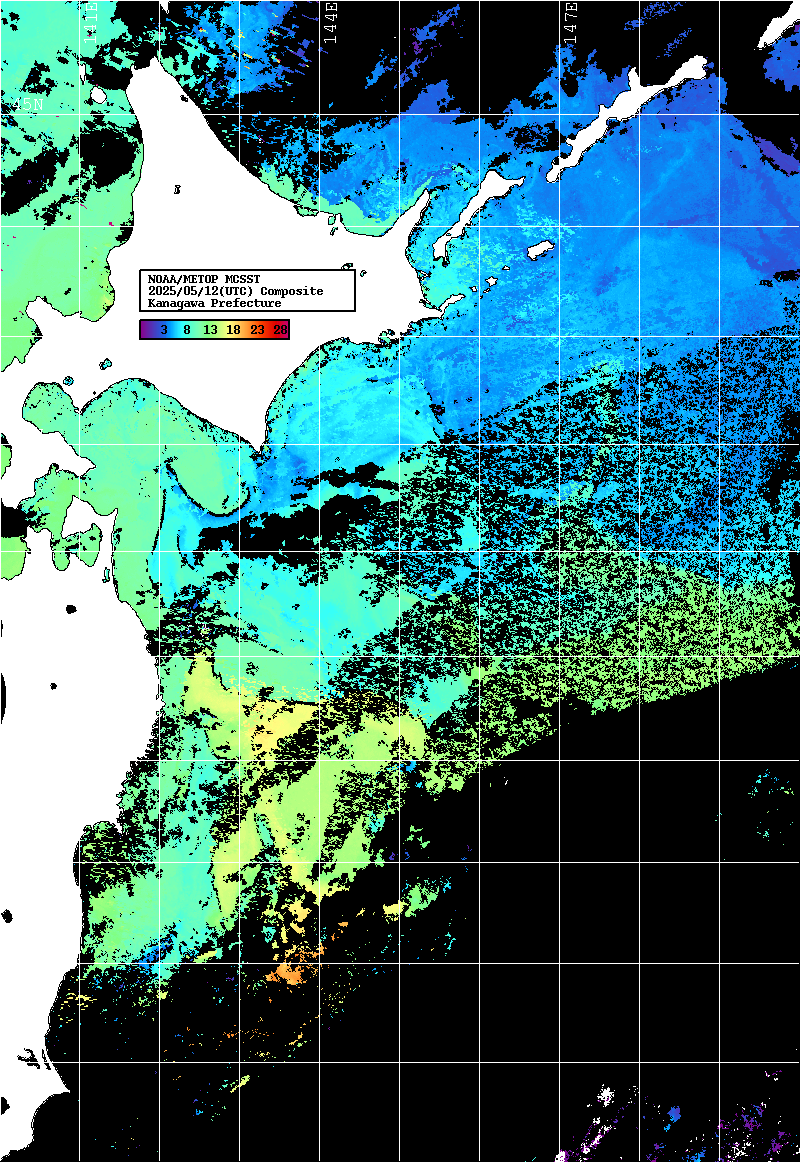Screen dimensions: 800x1162
Task: Click the 45N latitude label
Action: click(x=27, y=105)
